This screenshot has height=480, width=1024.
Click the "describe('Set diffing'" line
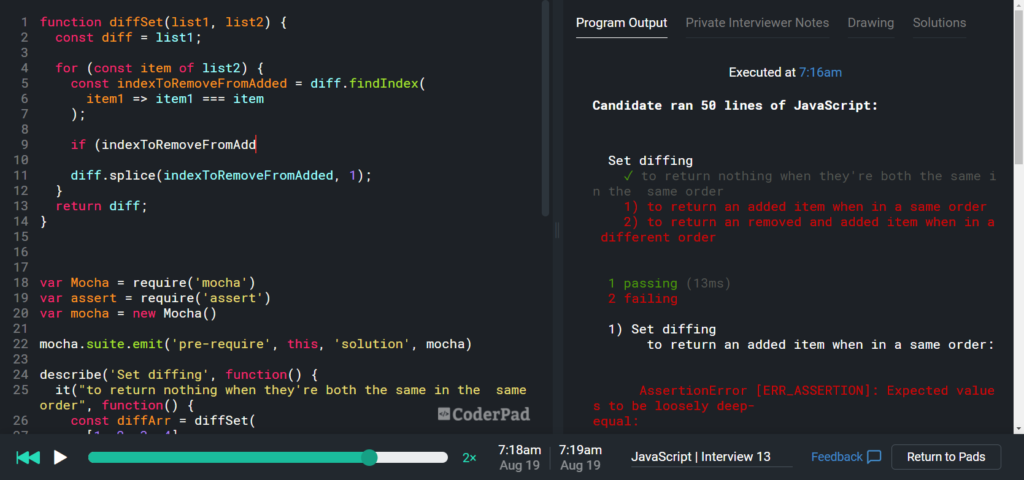pyautogui.click(x=178, y=375)
